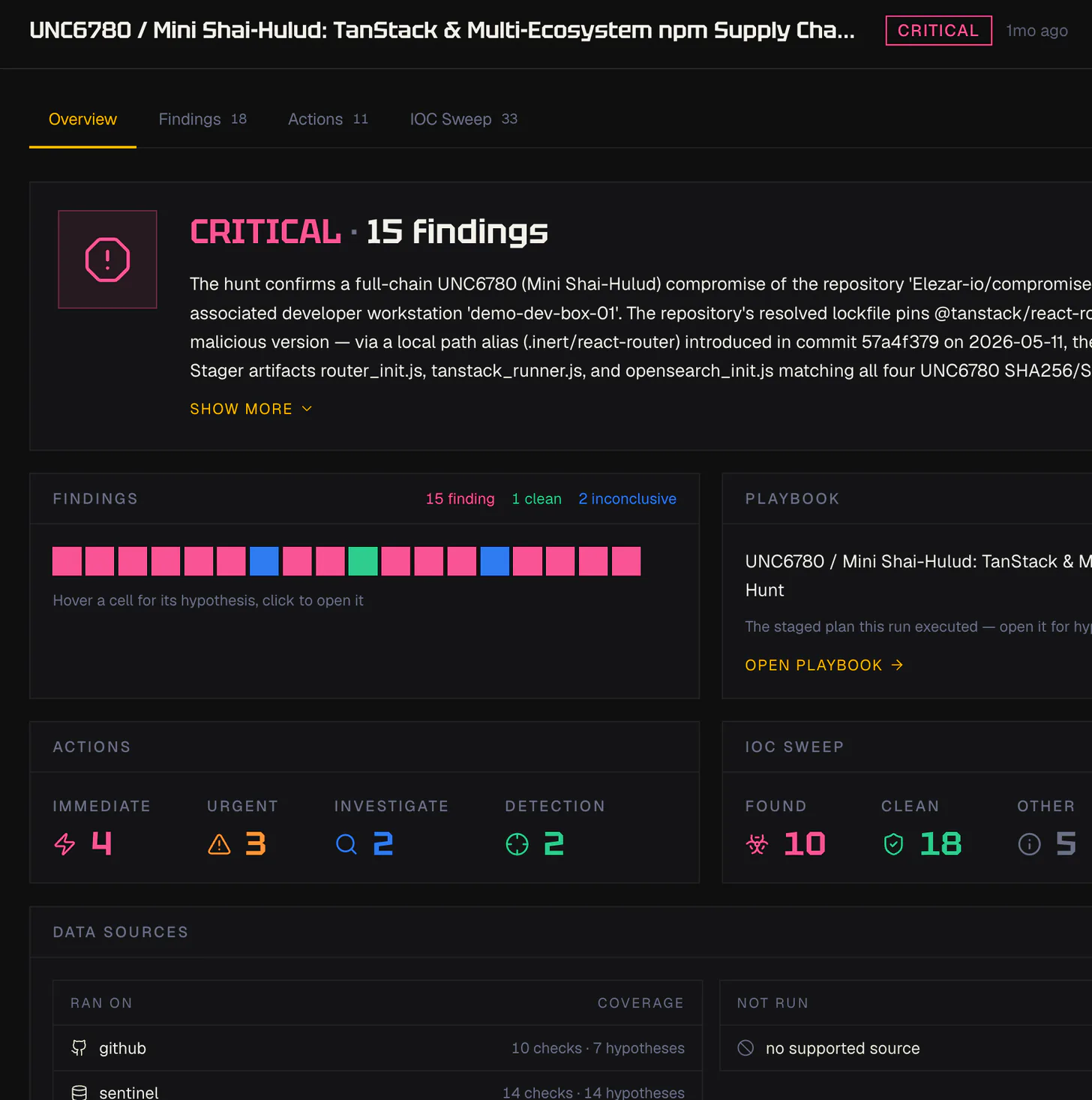Click the NOT RUN column header
The image size is (1092, 1100).
pos(772,1003)
